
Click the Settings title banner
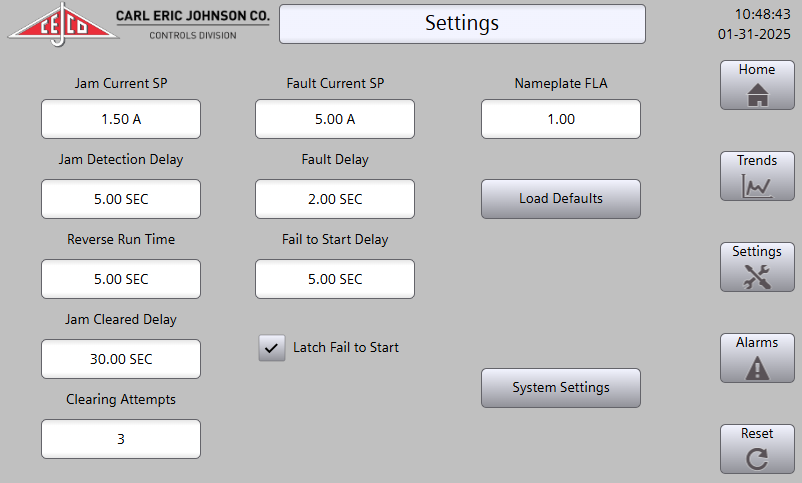[x=462, y=24]
